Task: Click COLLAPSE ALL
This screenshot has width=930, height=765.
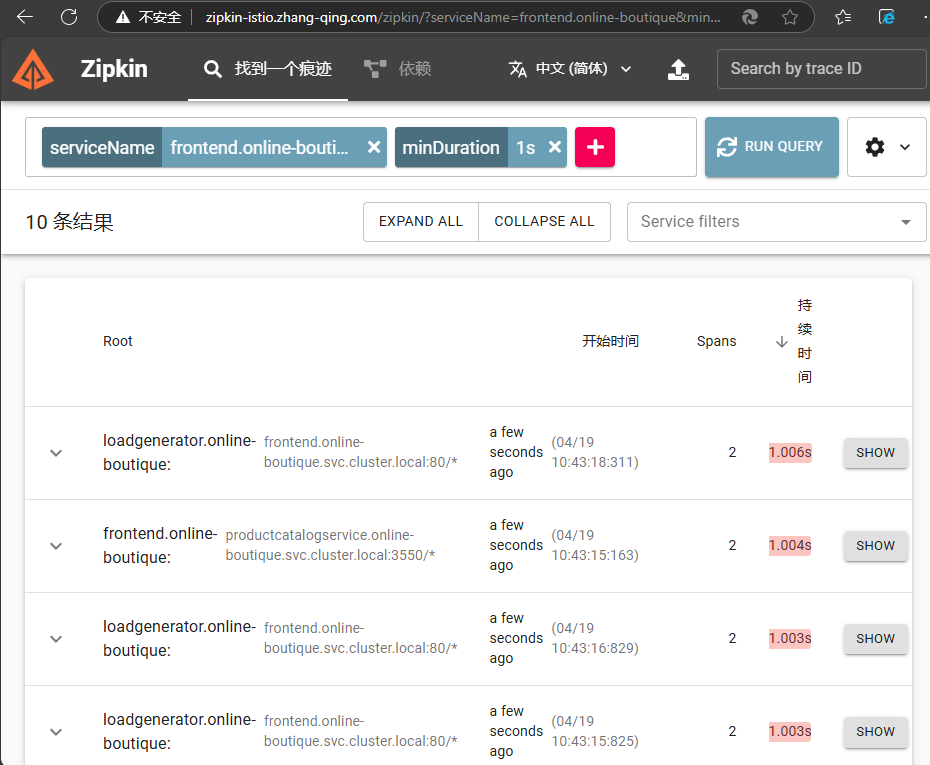Action: (x=544, y=222)
